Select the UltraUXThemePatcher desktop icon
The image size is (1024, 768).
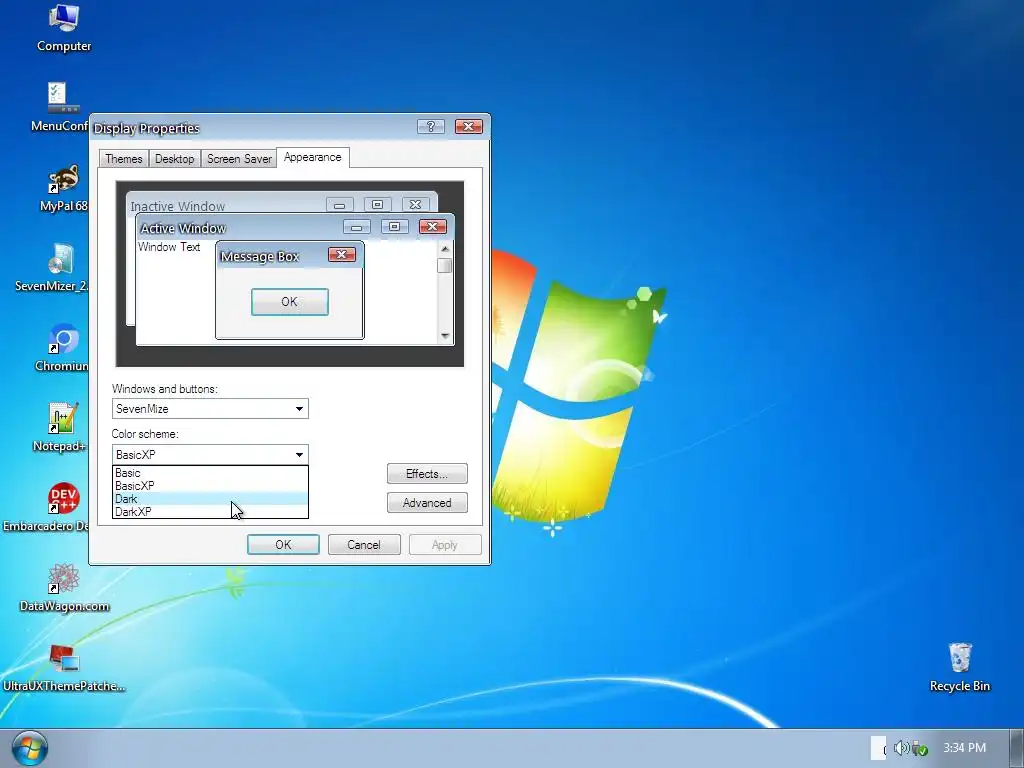[x=64, y=667]
